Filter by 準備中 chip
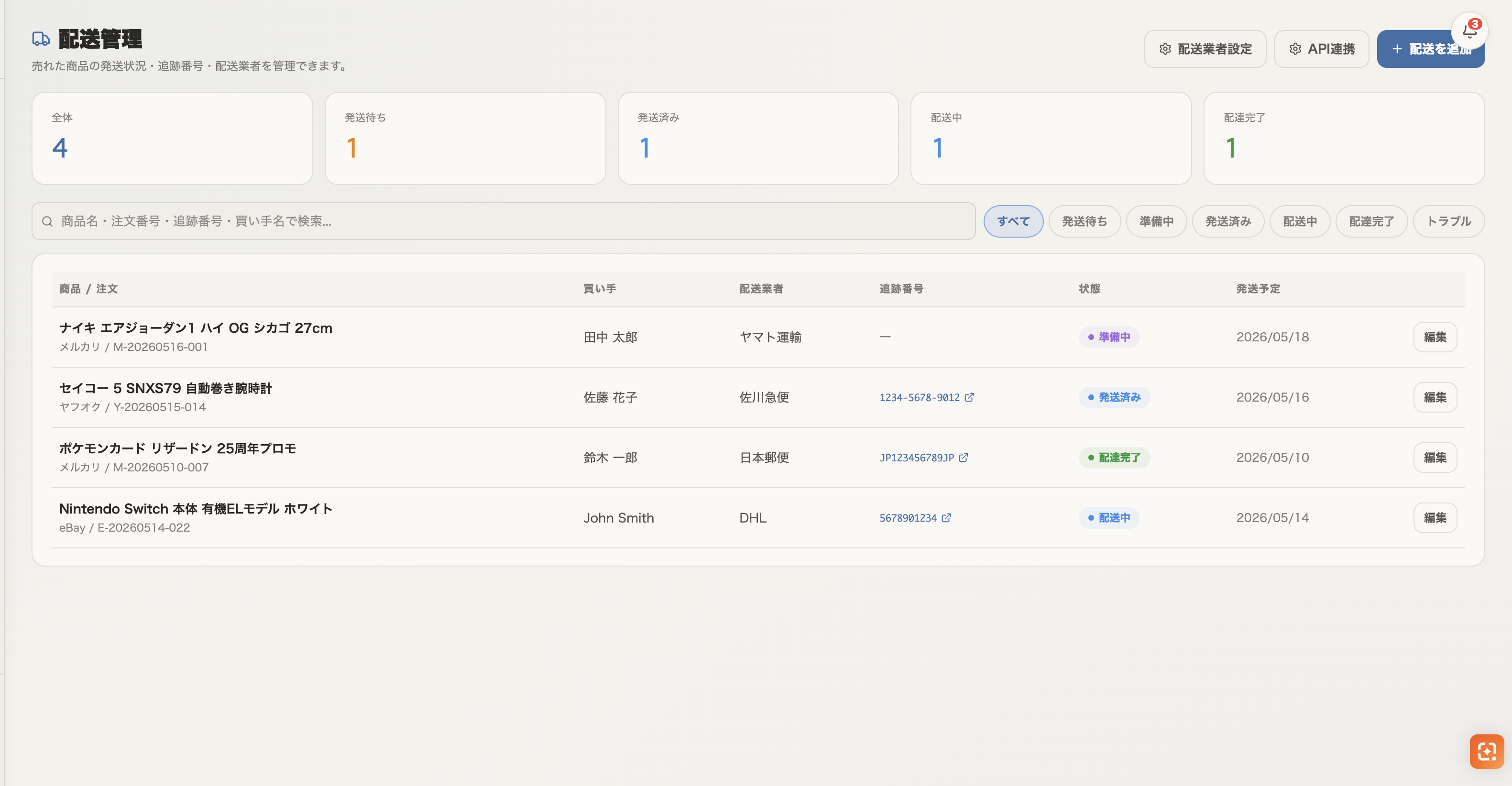 tap(1156, 221)
